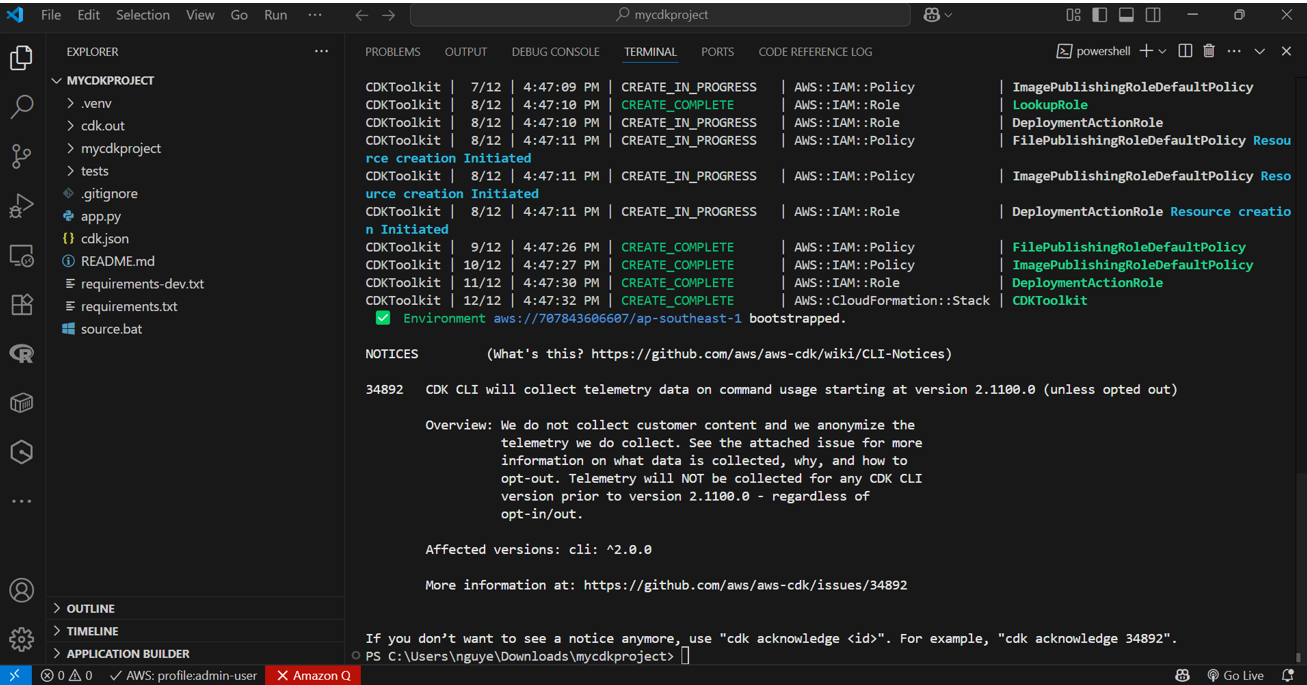Kill the active terminal with the trash icon
1307x685 pixels.
click(1210, 50)
